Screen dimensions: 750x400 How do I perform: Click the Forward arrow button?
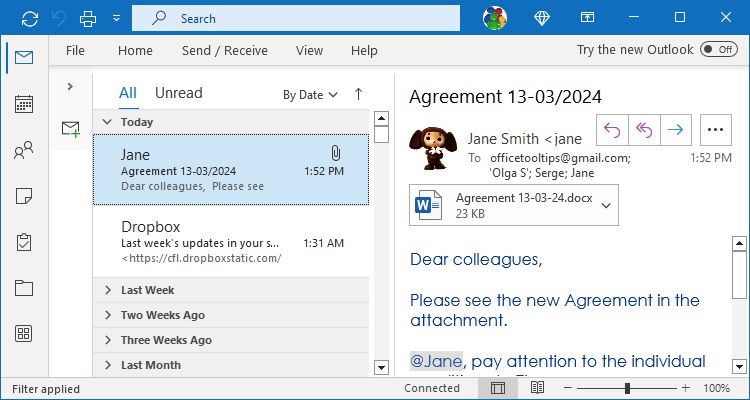(676, 130)
